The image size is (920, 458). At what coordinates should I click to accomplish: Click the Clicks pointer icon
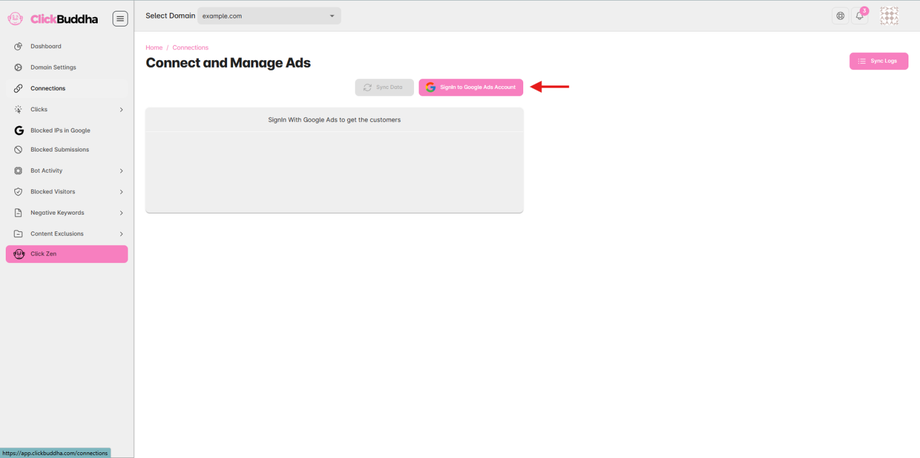18,110
